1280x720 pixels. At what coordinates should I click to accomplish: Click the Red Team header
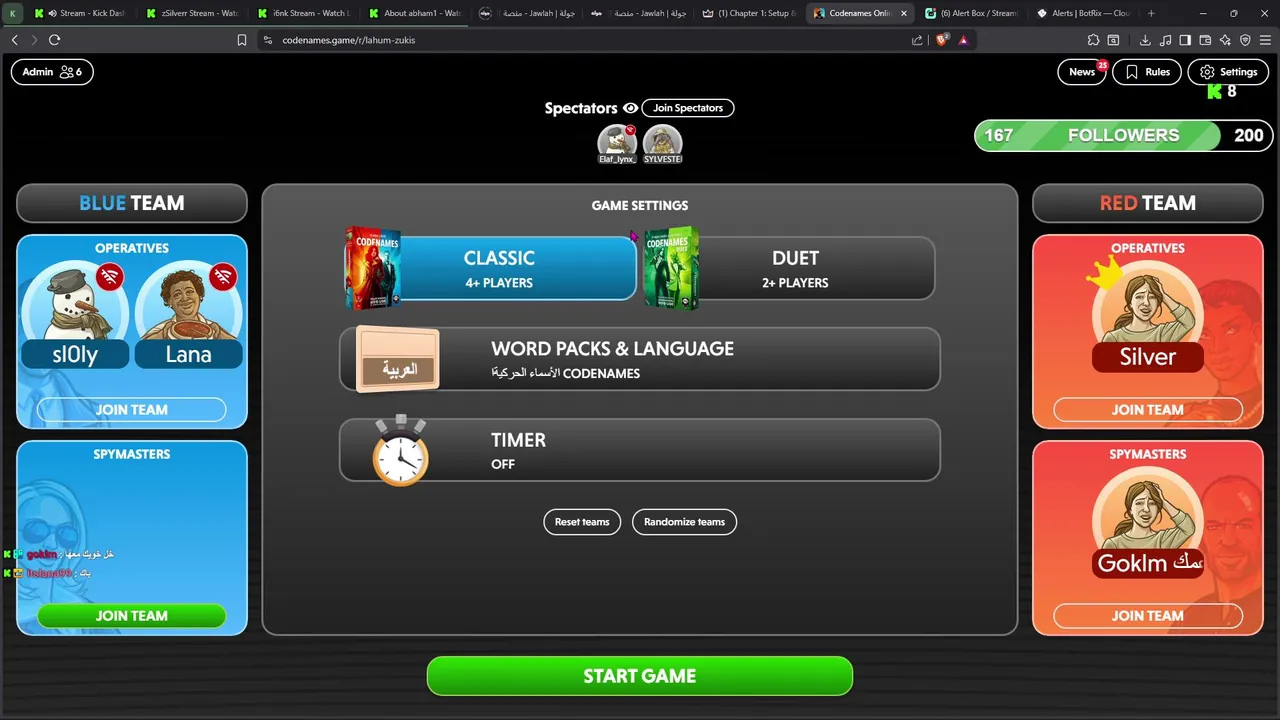pos(1148,203)
